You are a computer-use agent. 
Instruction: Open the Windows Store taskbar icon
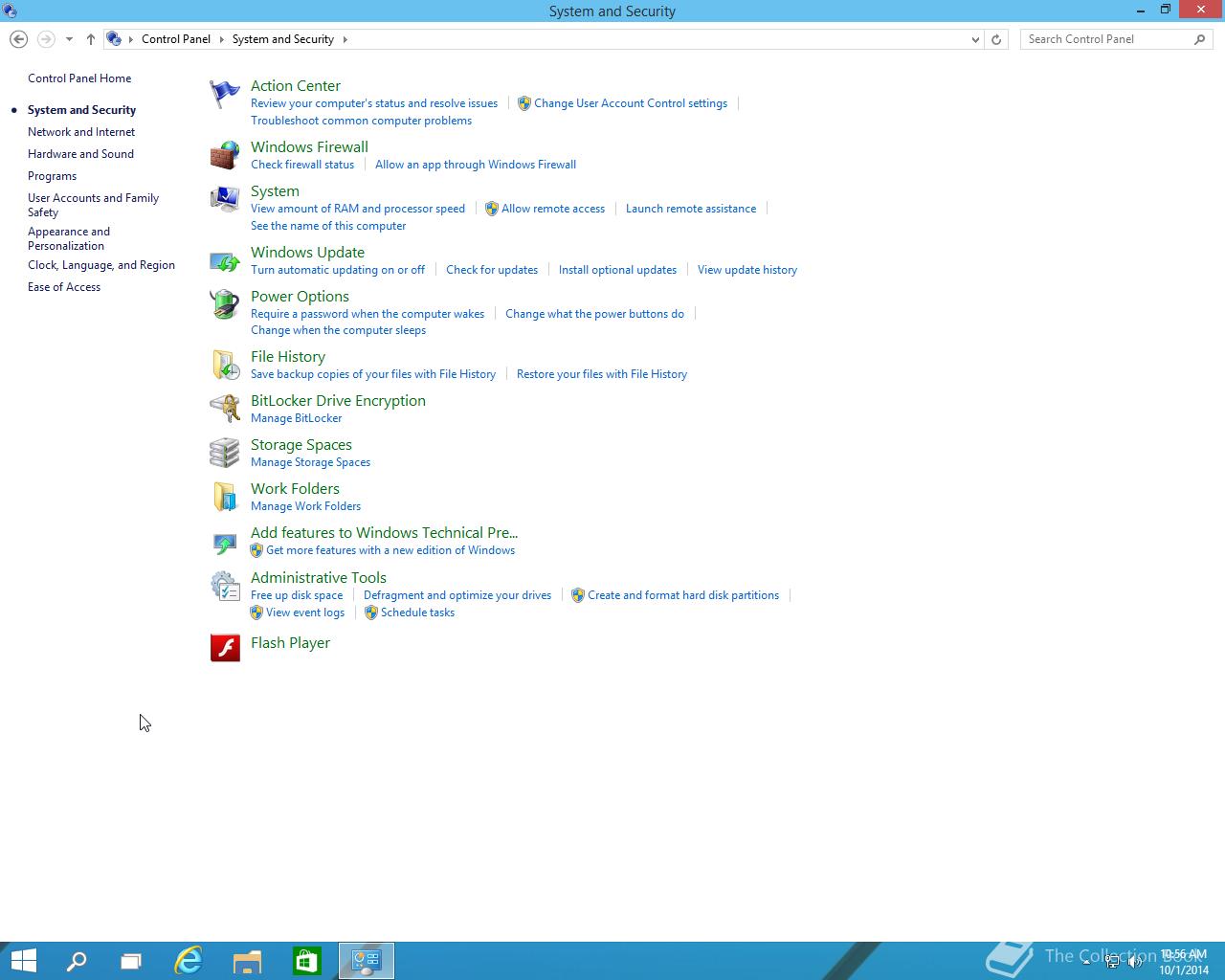point(306,961)
